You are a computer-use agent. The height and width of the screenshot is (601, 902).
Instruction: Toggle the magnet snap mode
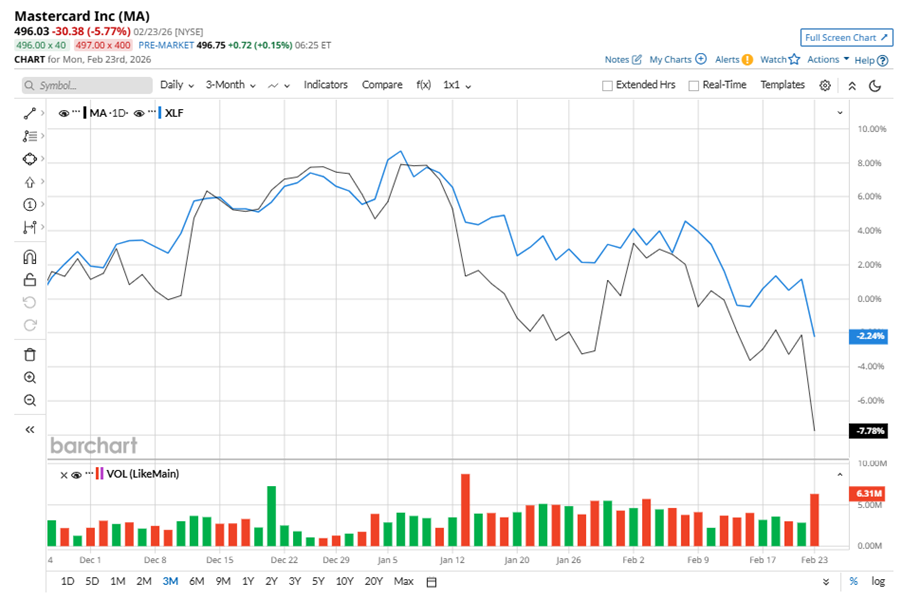coord(29,257)
